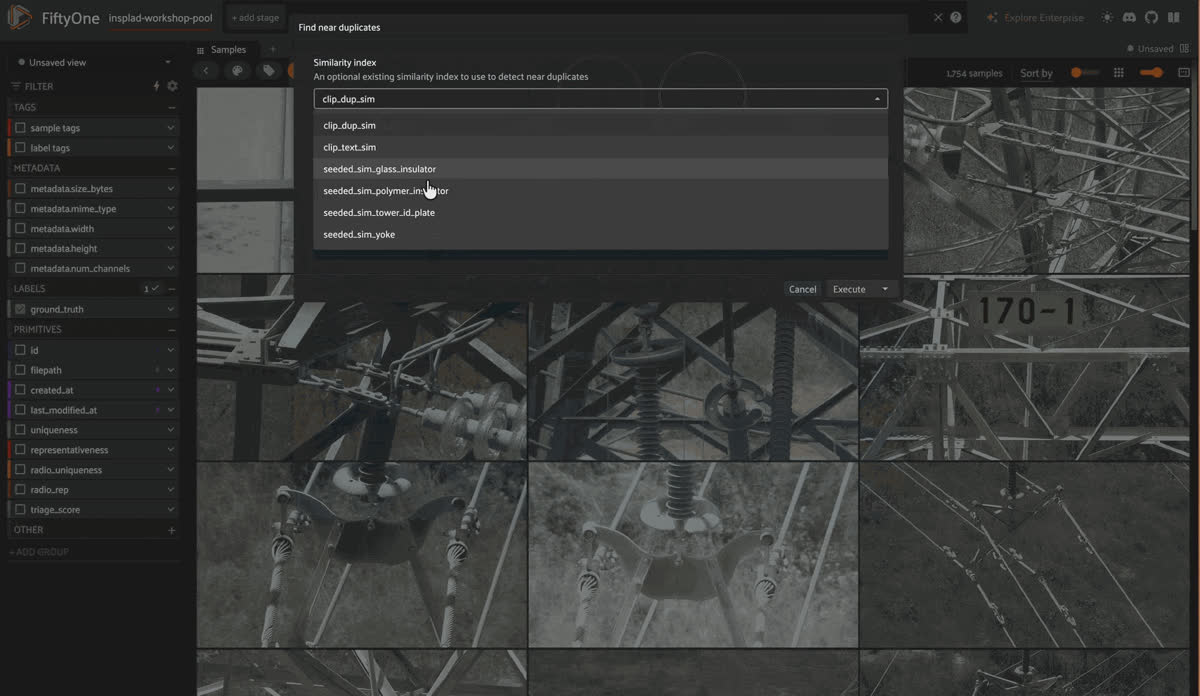Click the filter lines icon beside FILTER

16,86
